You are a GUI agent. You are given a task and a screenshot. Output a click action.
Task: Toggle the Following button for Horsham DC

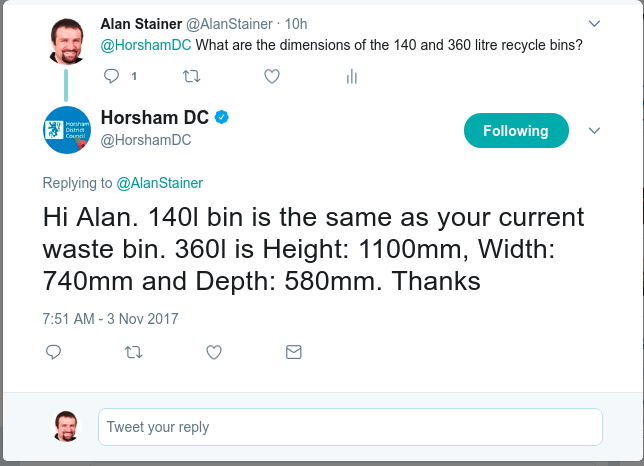[x=516, y=131]
